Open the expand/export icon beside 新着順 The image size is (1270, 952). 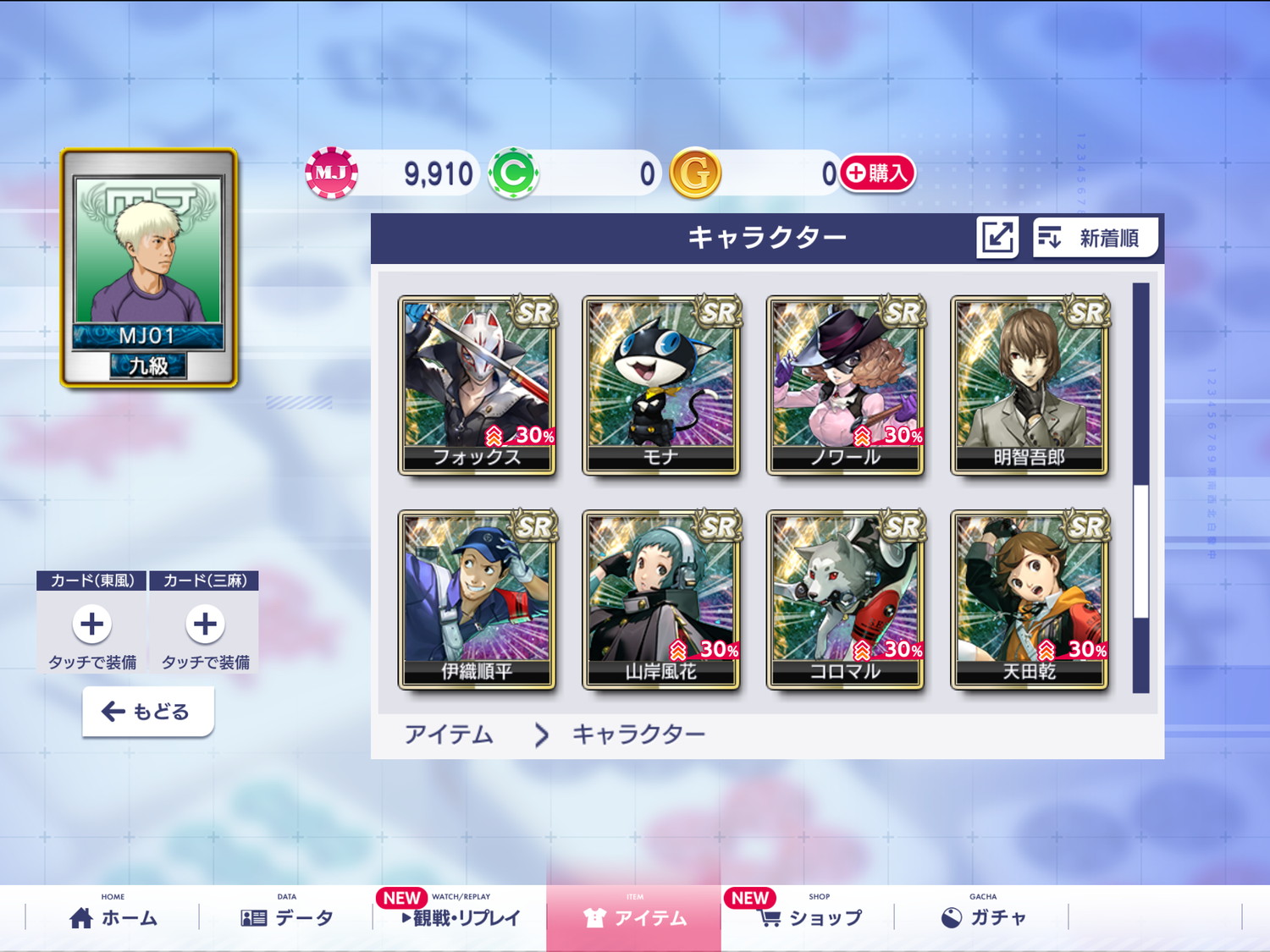997,237
